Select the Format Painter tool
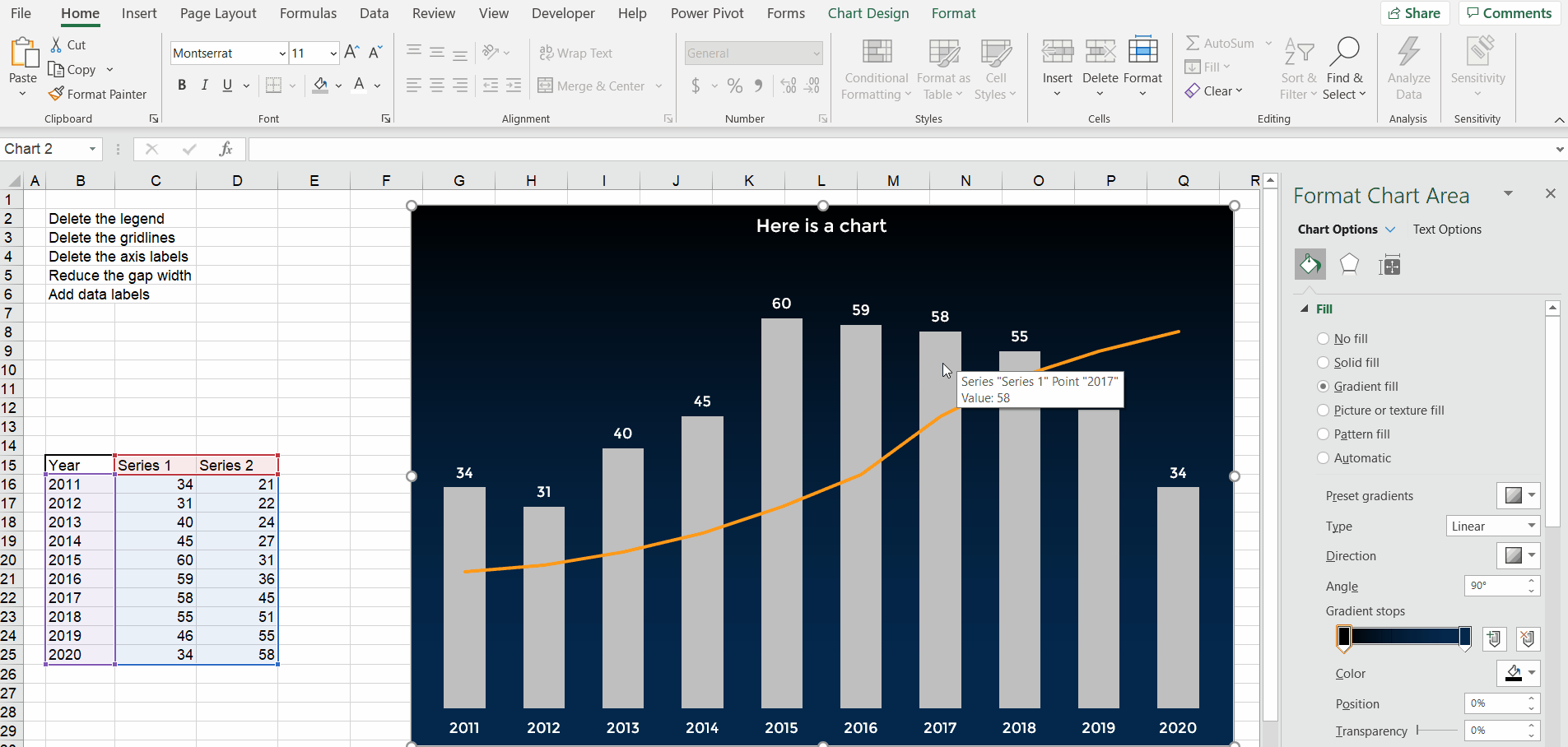1568x747 pixels. (x=98, y=94)
